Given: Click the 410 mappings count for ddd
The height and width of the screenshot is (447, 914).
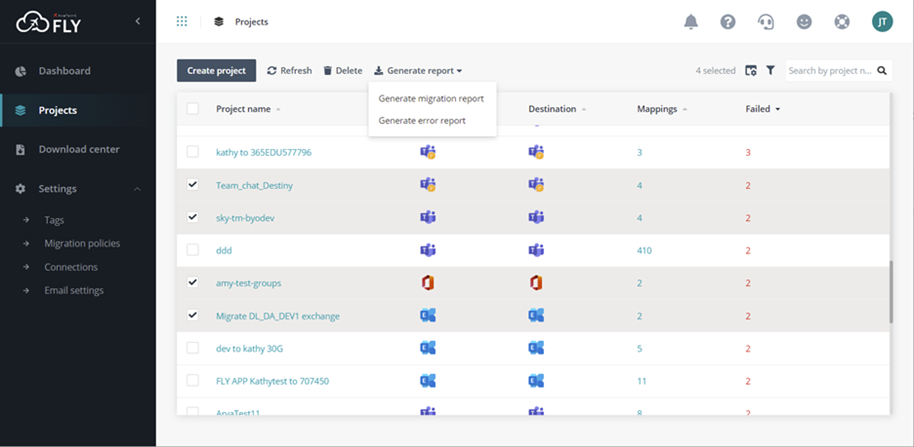Looking at the screenshot, I should tap(644, 251).
